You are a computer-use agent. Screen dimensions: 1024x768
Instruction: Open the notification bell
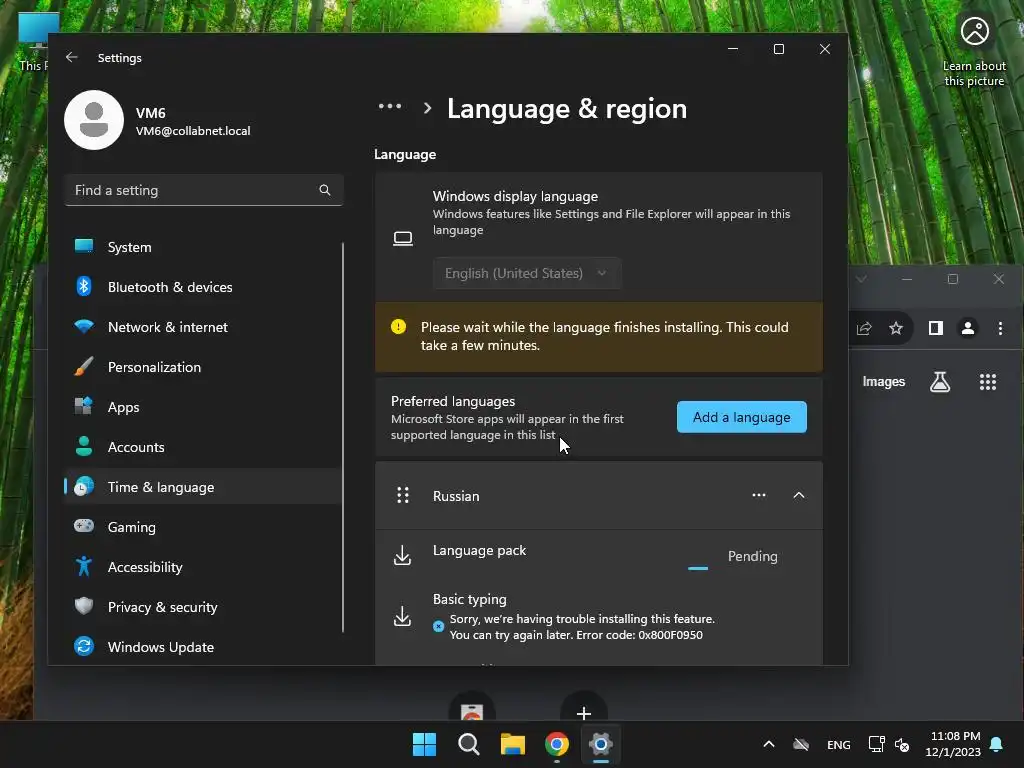[997, 744]
